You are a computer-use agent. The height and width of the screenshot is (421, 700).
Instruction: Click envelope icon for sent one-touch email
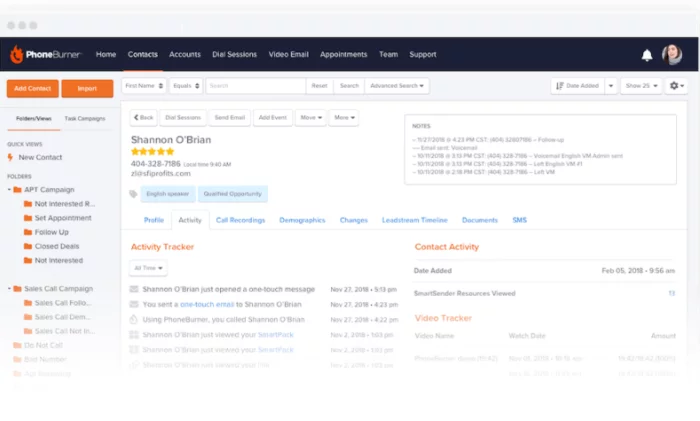tap(134, 304)
